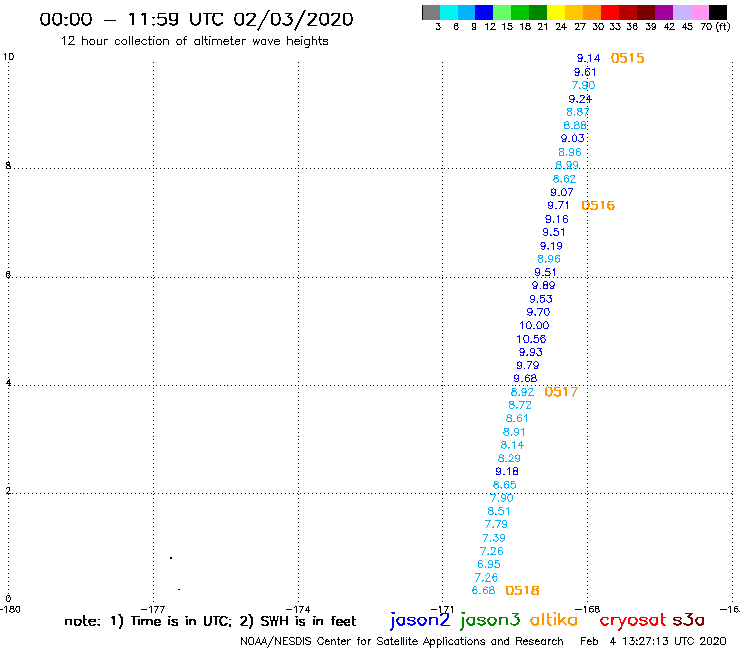
Task: Select the 9.19 wave height value
Action: 551,246
